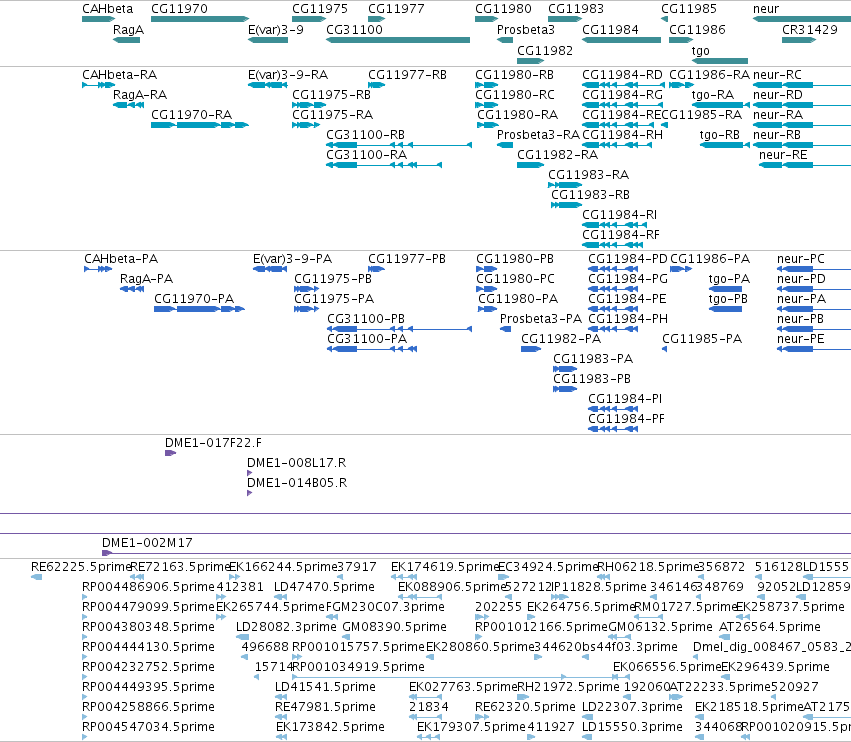851x742 pixels.
Task: Click the EK173842.5prime EST label
Action: [331, 727]
